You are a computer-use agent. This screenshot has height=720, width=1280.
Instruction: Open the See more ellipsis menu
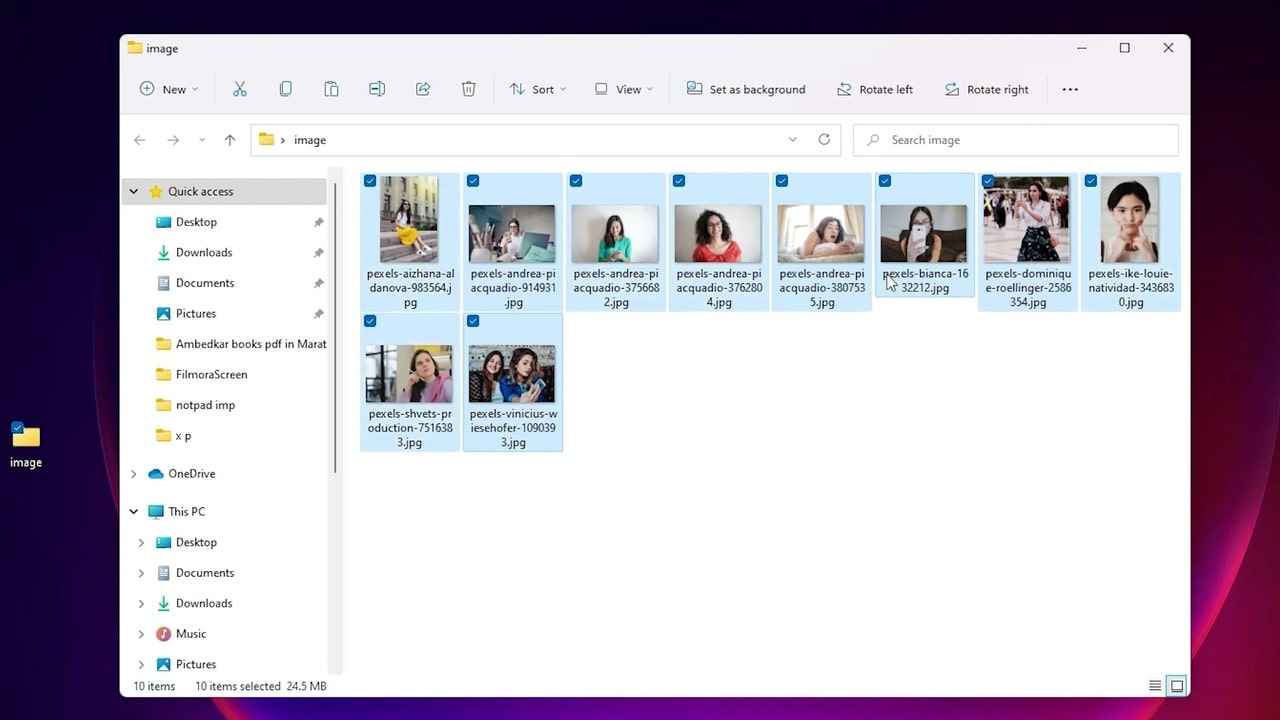[1070, 89]
